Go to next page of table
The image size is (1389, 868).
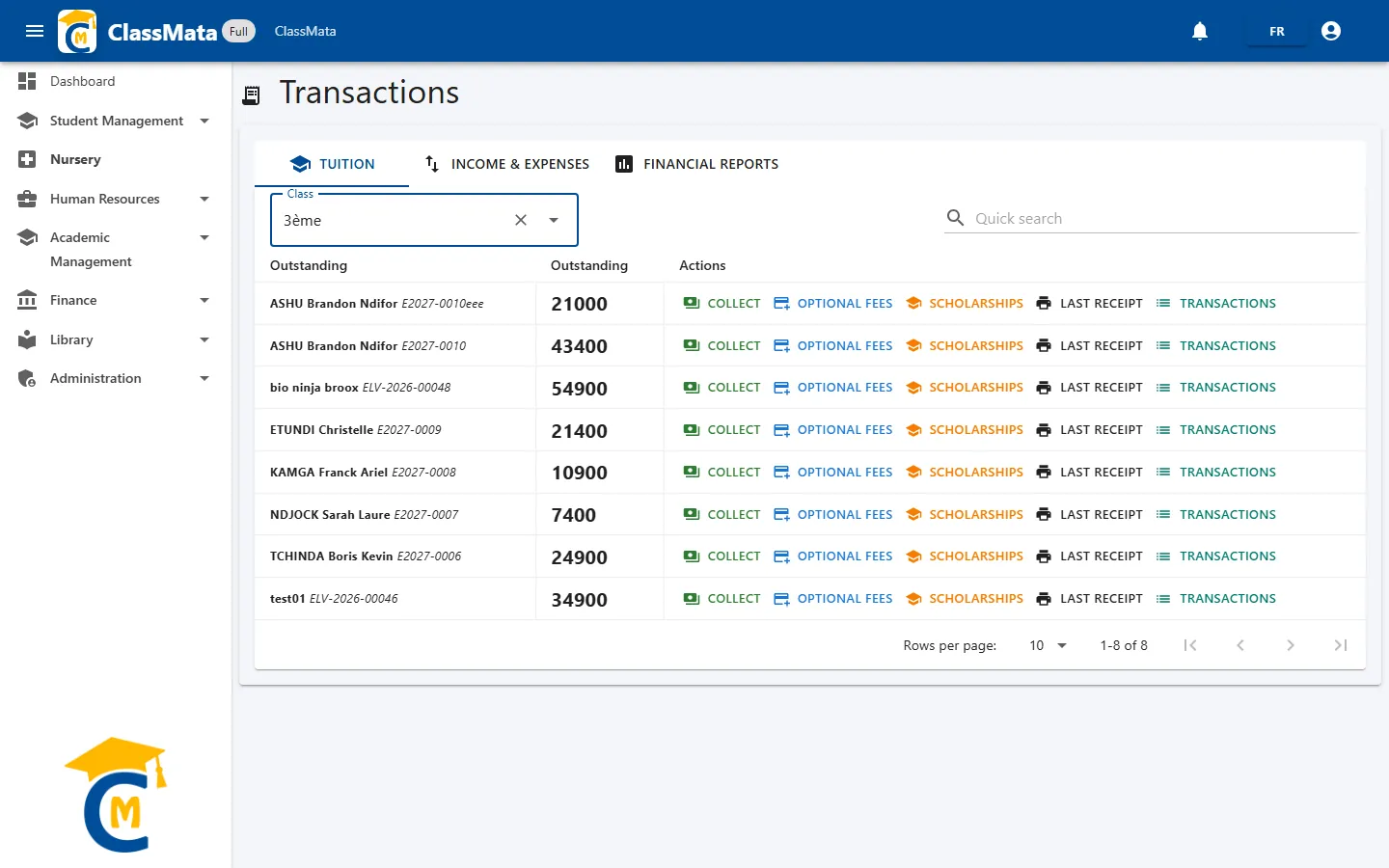[1291, 645]
